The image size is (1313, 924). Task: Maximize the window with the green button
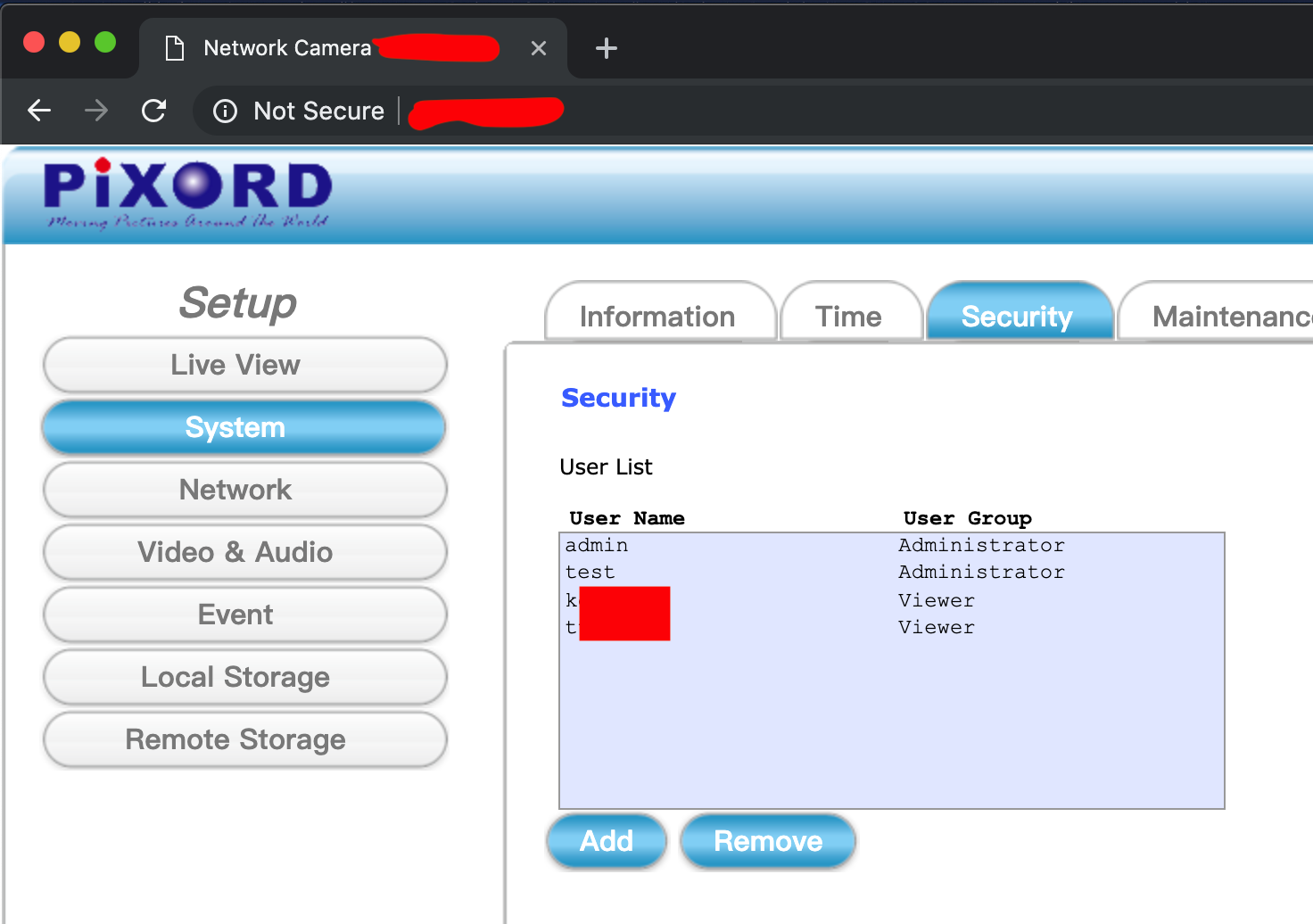[105, 42]
